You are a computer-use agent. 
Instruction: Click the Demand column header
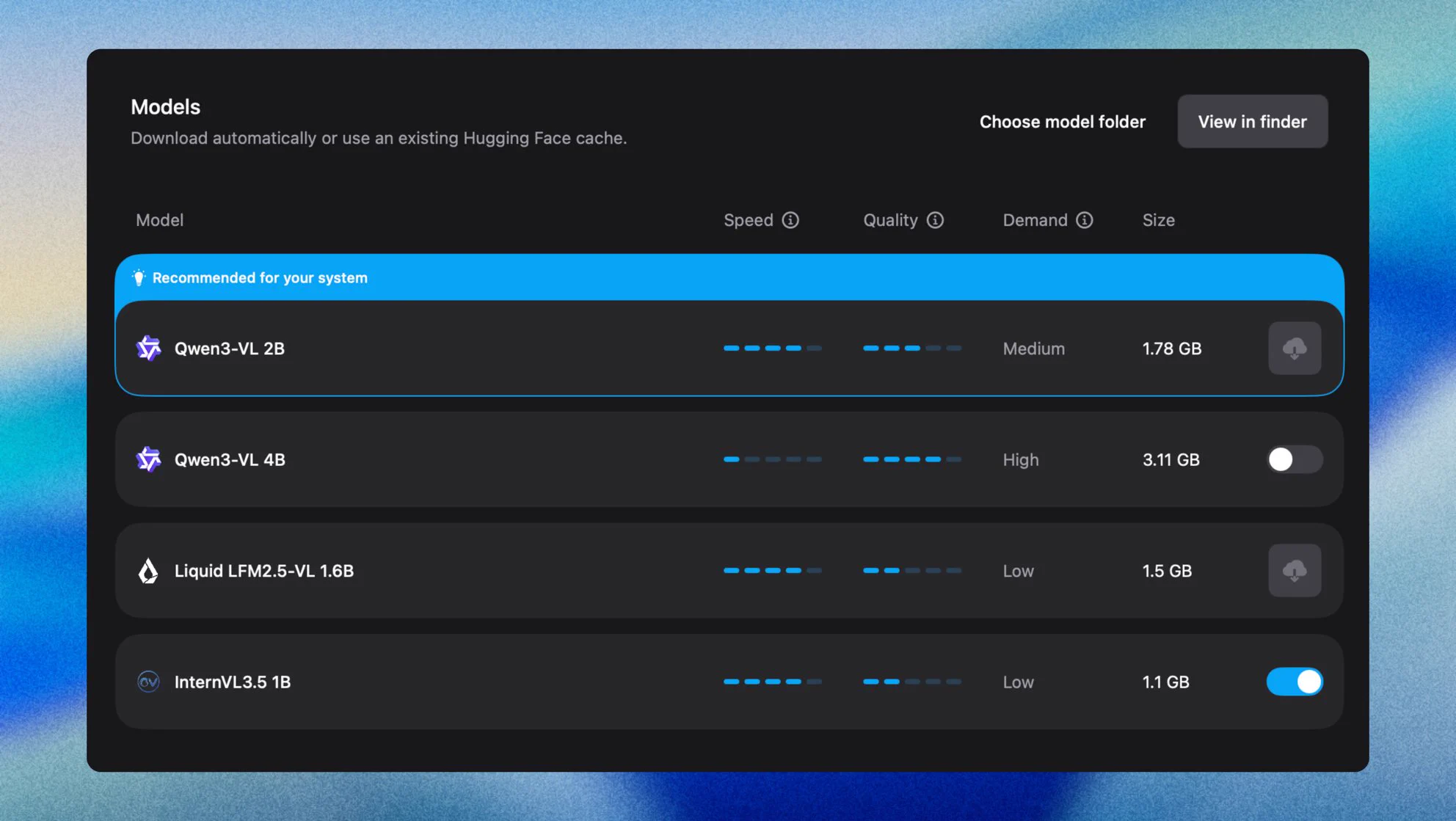pyautogui.click(x=1035, y=220)
